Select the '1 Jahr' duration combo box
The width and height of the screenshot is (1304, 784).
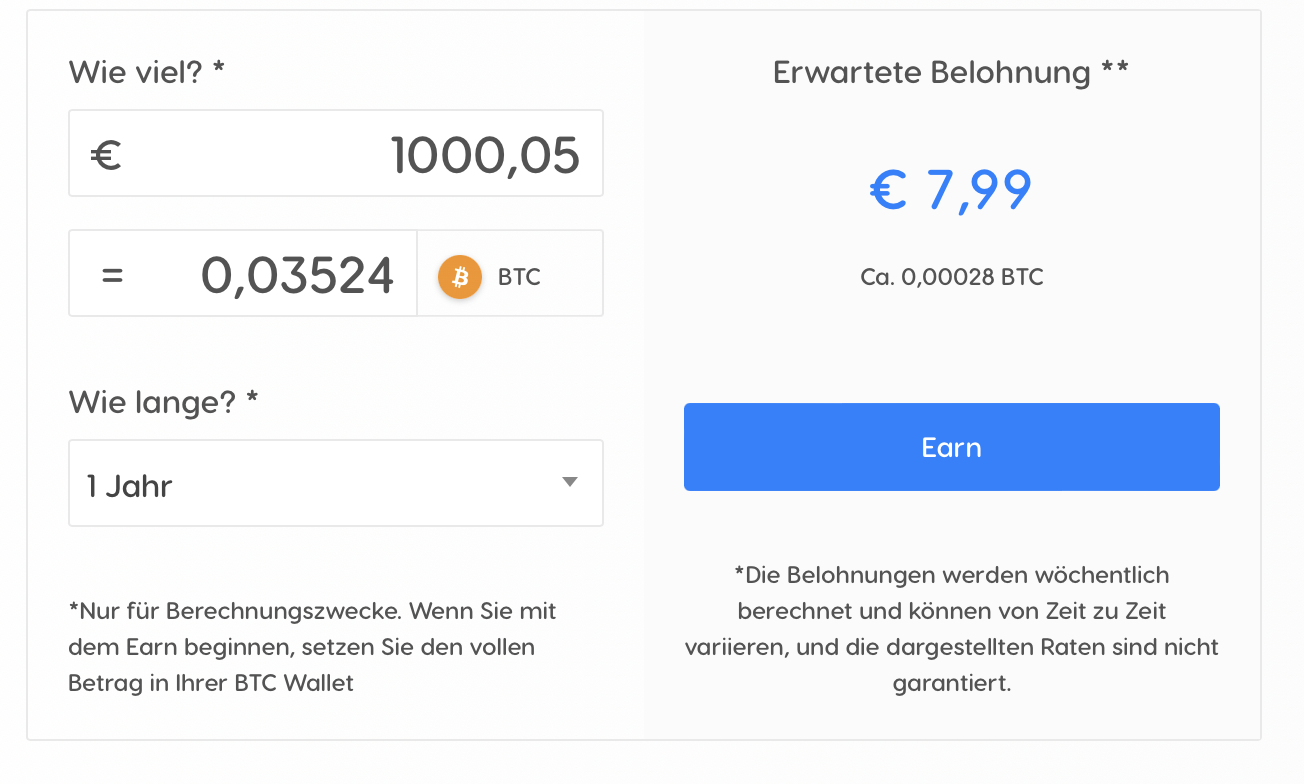(336, 483)
